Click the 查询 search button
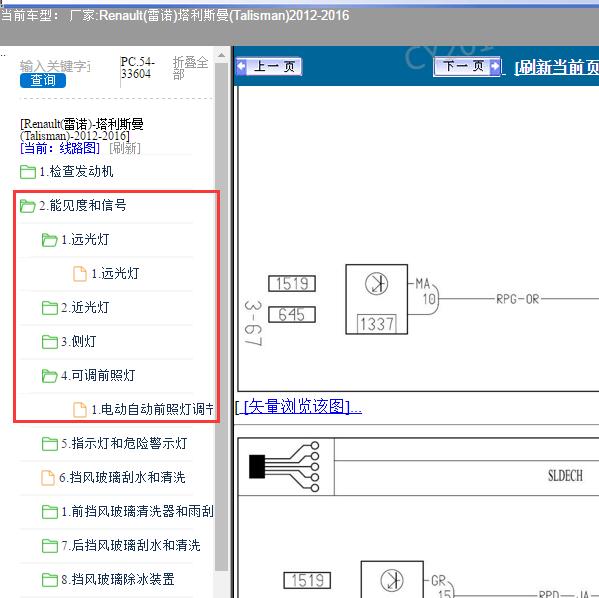 [x=43, y=80]
